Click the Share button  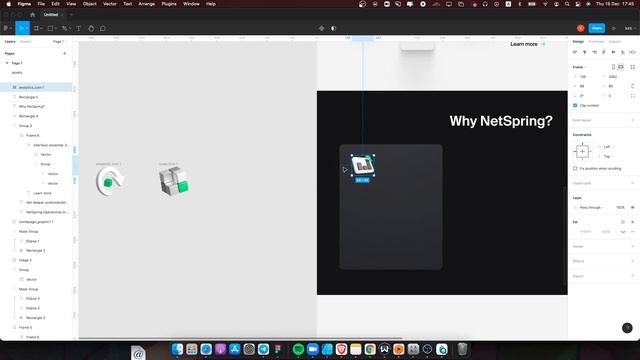597,28
